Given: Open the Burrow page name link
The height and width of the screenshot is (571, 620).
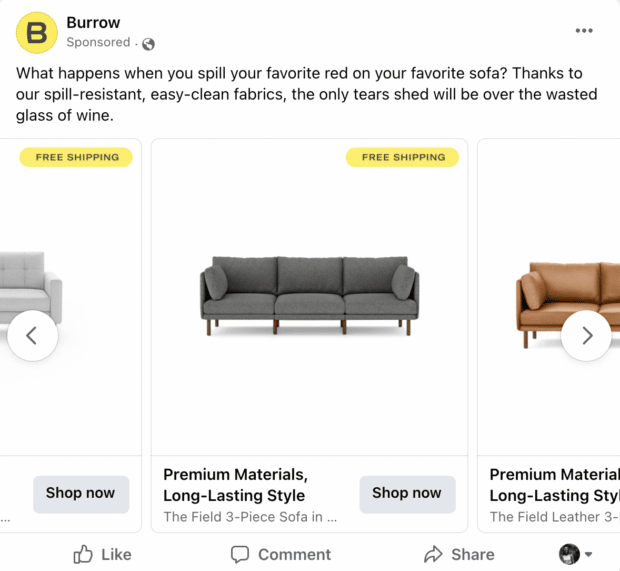Looking at the screenshot, I should (x=93, y=22).
